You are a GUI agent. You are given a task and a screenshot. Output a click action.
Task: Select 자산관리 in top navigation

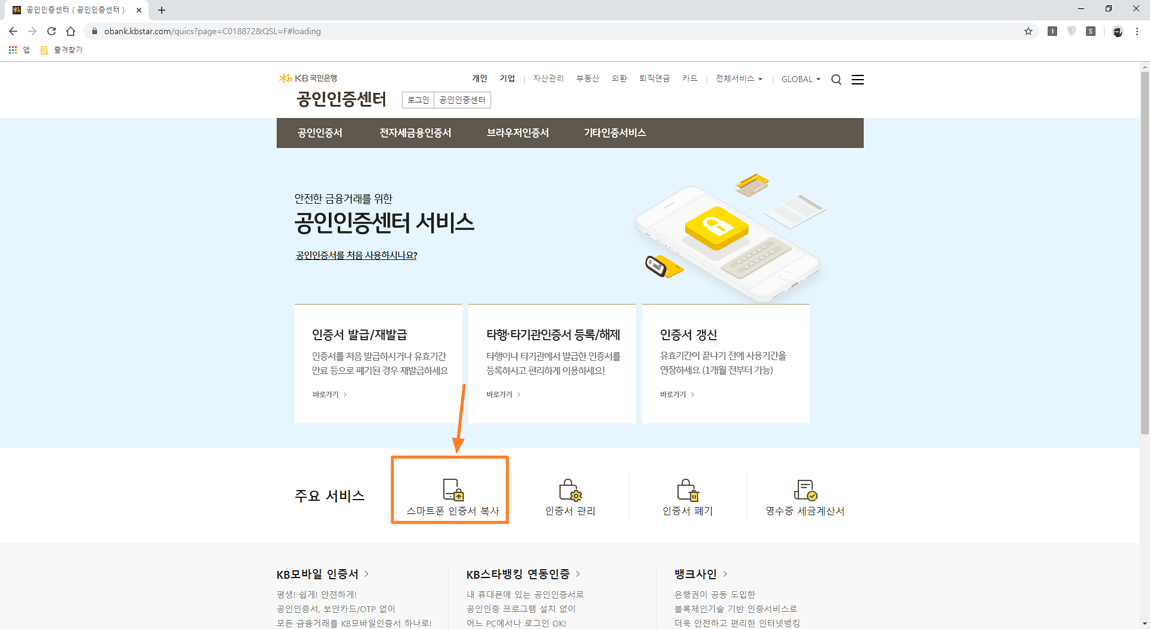click(x=548, y=78)
